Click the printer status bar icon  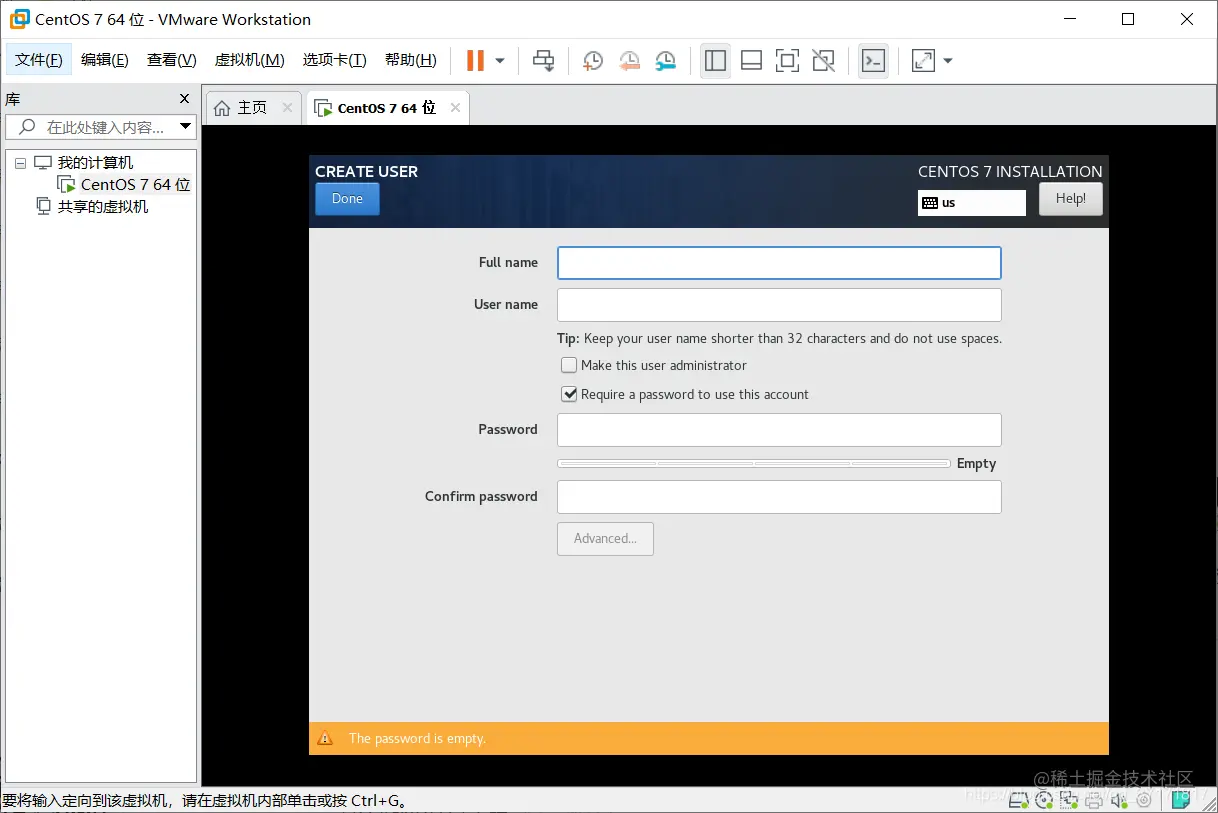1093,800
